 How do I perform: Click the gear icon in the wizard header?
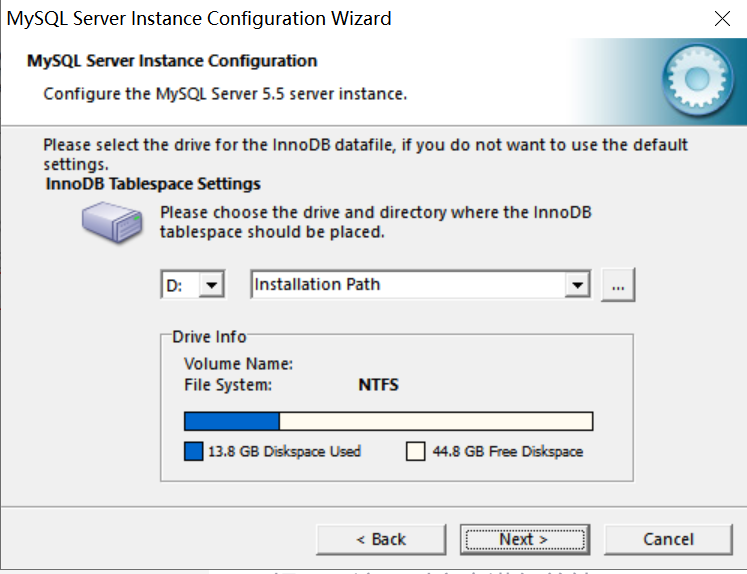pyautogui.click(x=698, y=80)
